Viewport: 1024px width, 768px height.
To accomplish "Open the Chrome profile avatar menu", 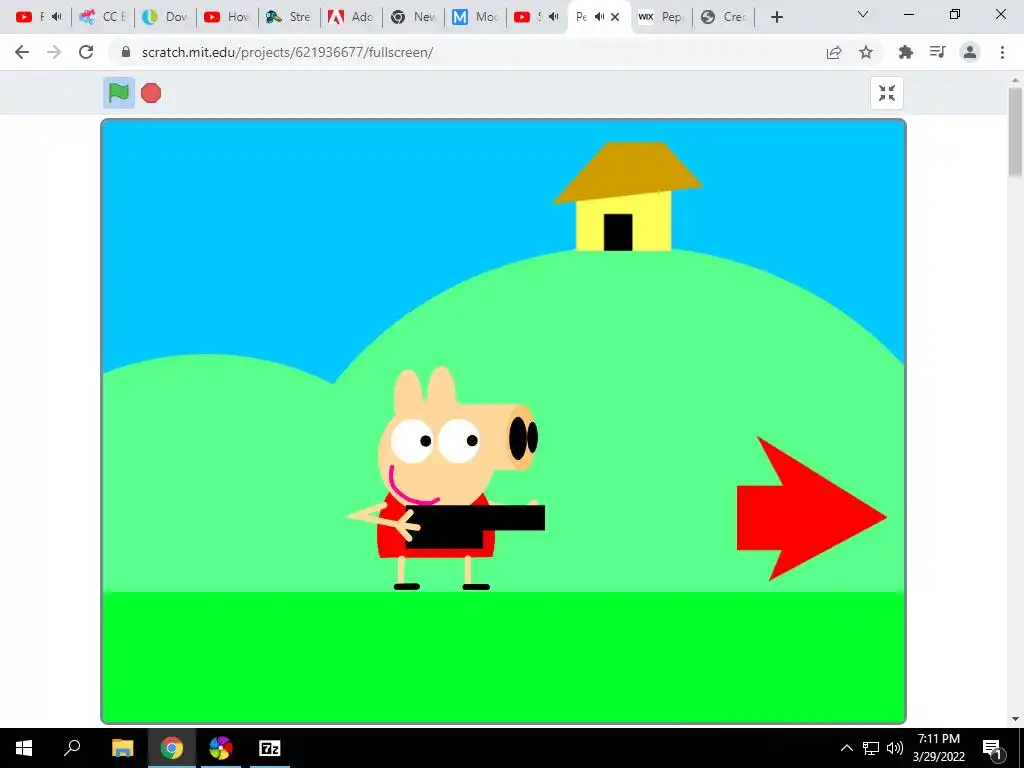I will click(x=970, y=52).
